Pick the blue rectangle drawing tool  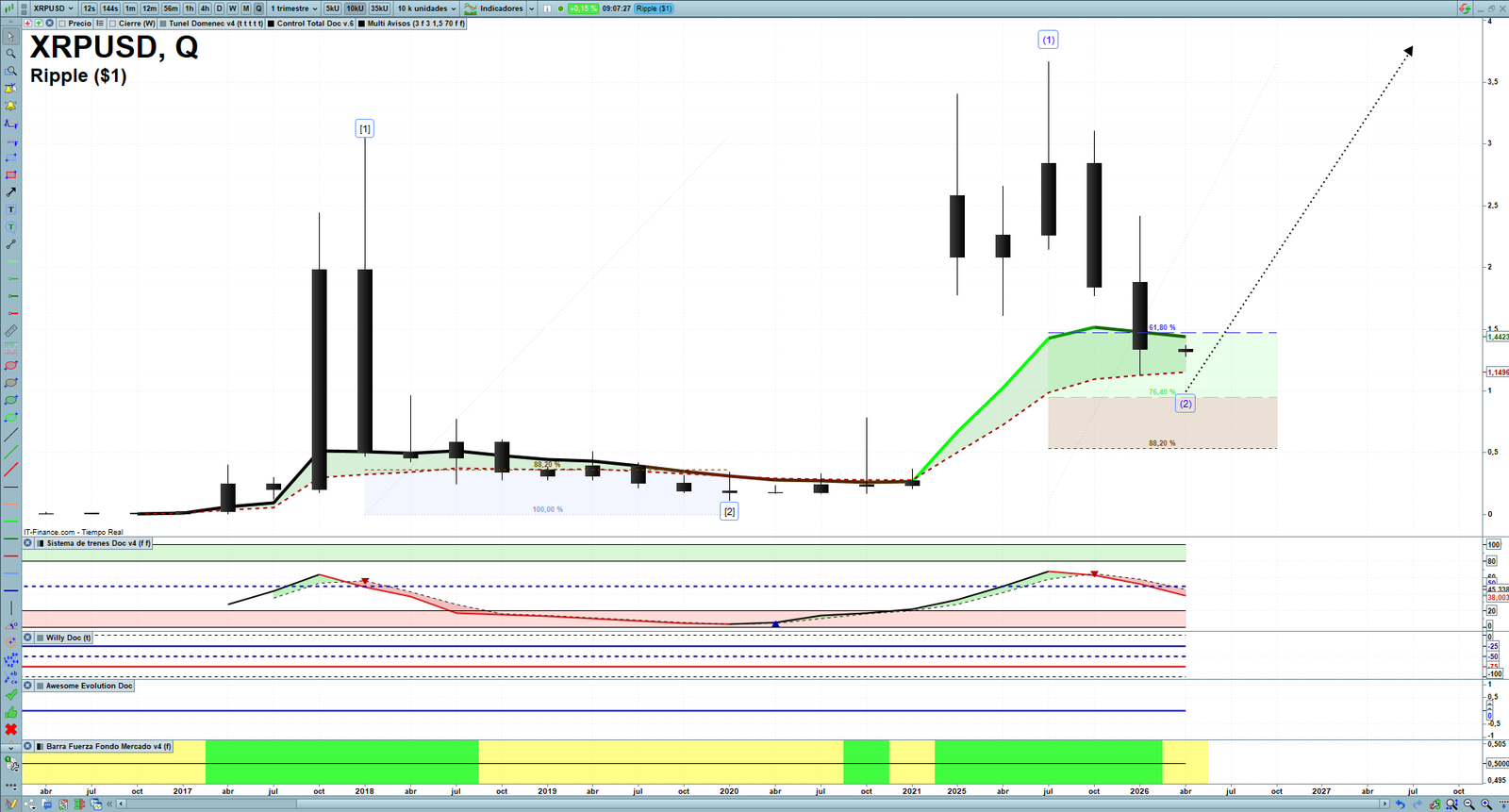coord(10,157)
